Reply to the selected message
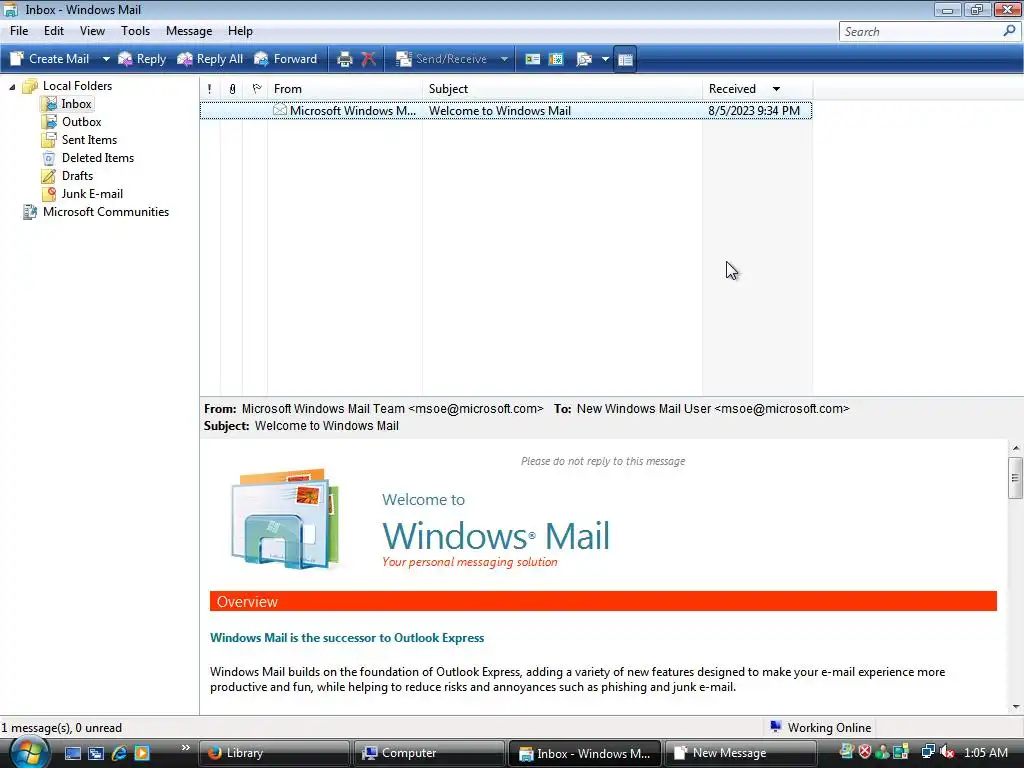This screenshot has width=1024, height=768. [x=142, y=59]
